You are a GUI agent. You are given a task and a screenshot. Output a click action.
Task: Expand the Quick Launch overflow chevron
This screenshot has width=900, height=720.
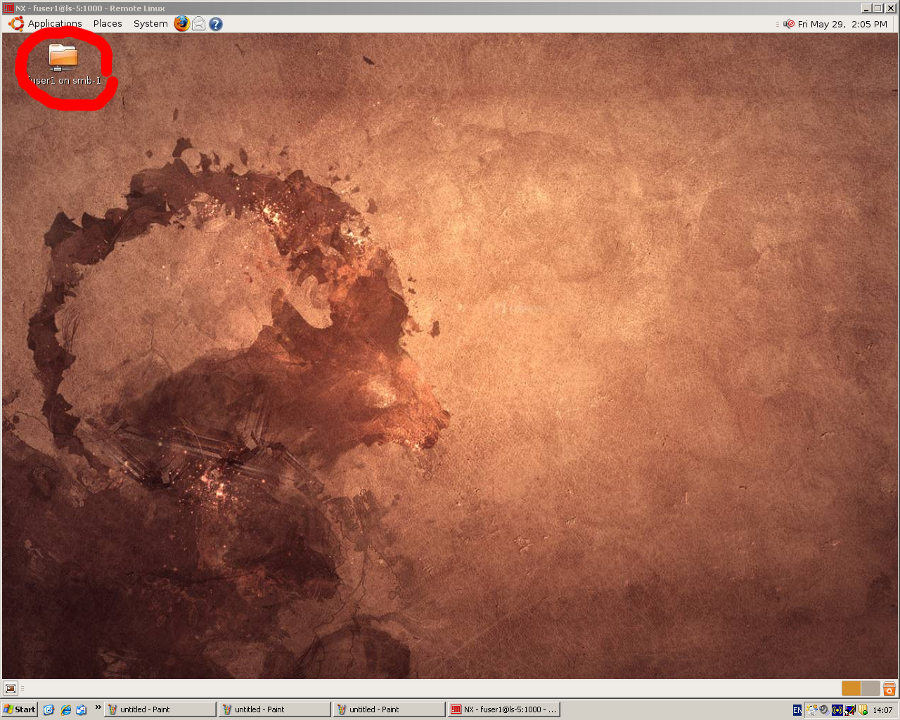point(98,708)
